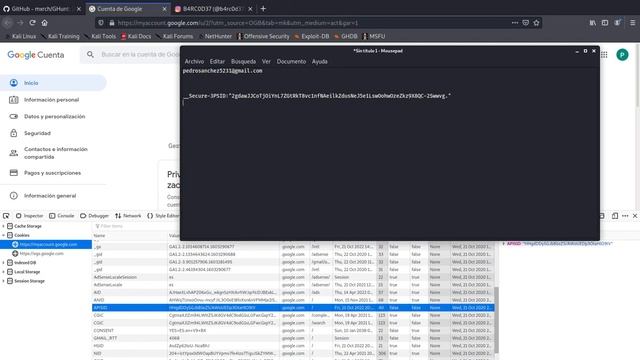This screenshot has height=360, width=640.
Task: Open Kali Linux bookmark
Action: click(x=21, y=36)
